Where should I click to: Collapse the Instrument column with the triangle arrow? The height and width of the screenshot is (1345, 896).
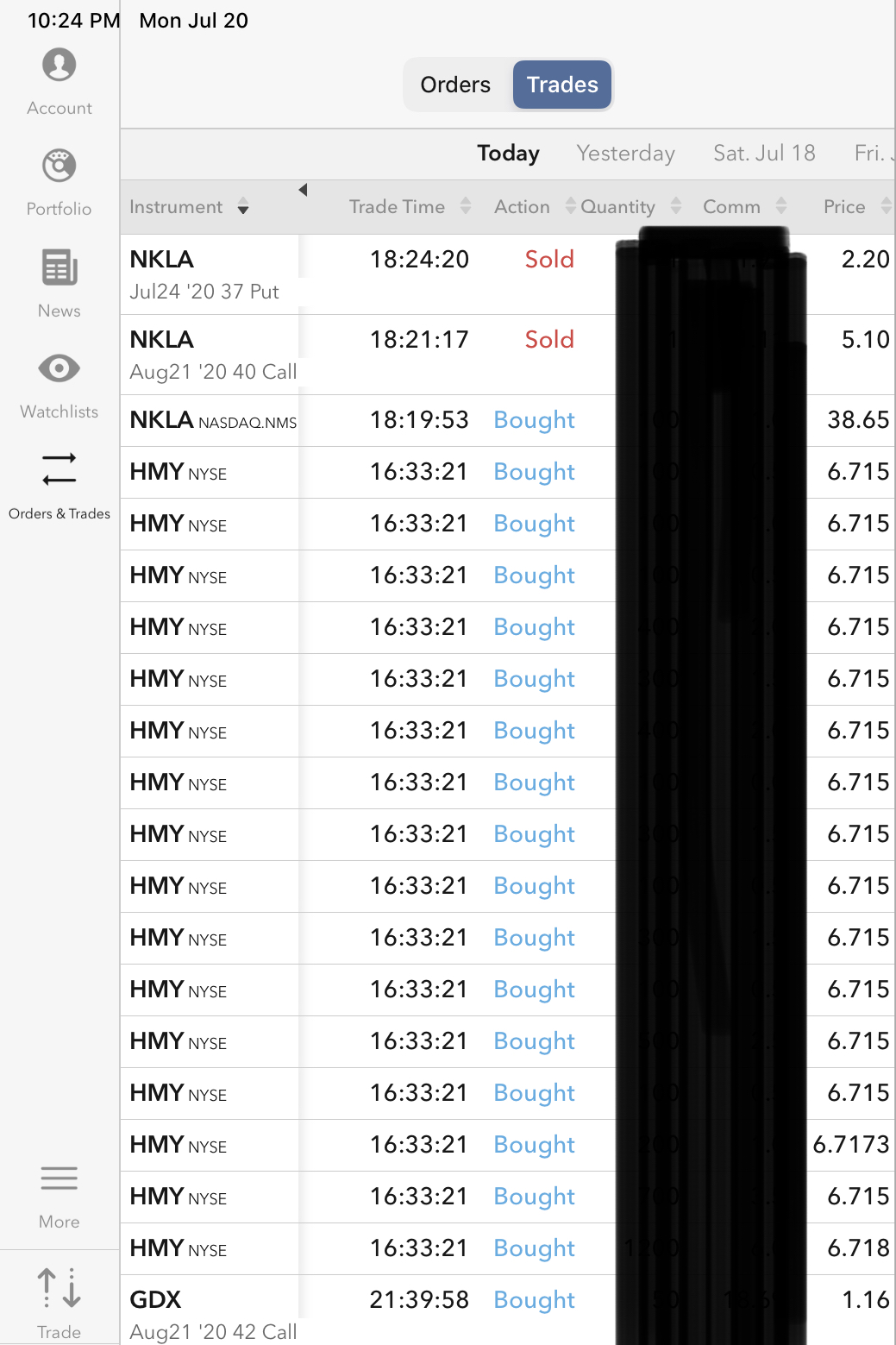[x=303, y=190]
